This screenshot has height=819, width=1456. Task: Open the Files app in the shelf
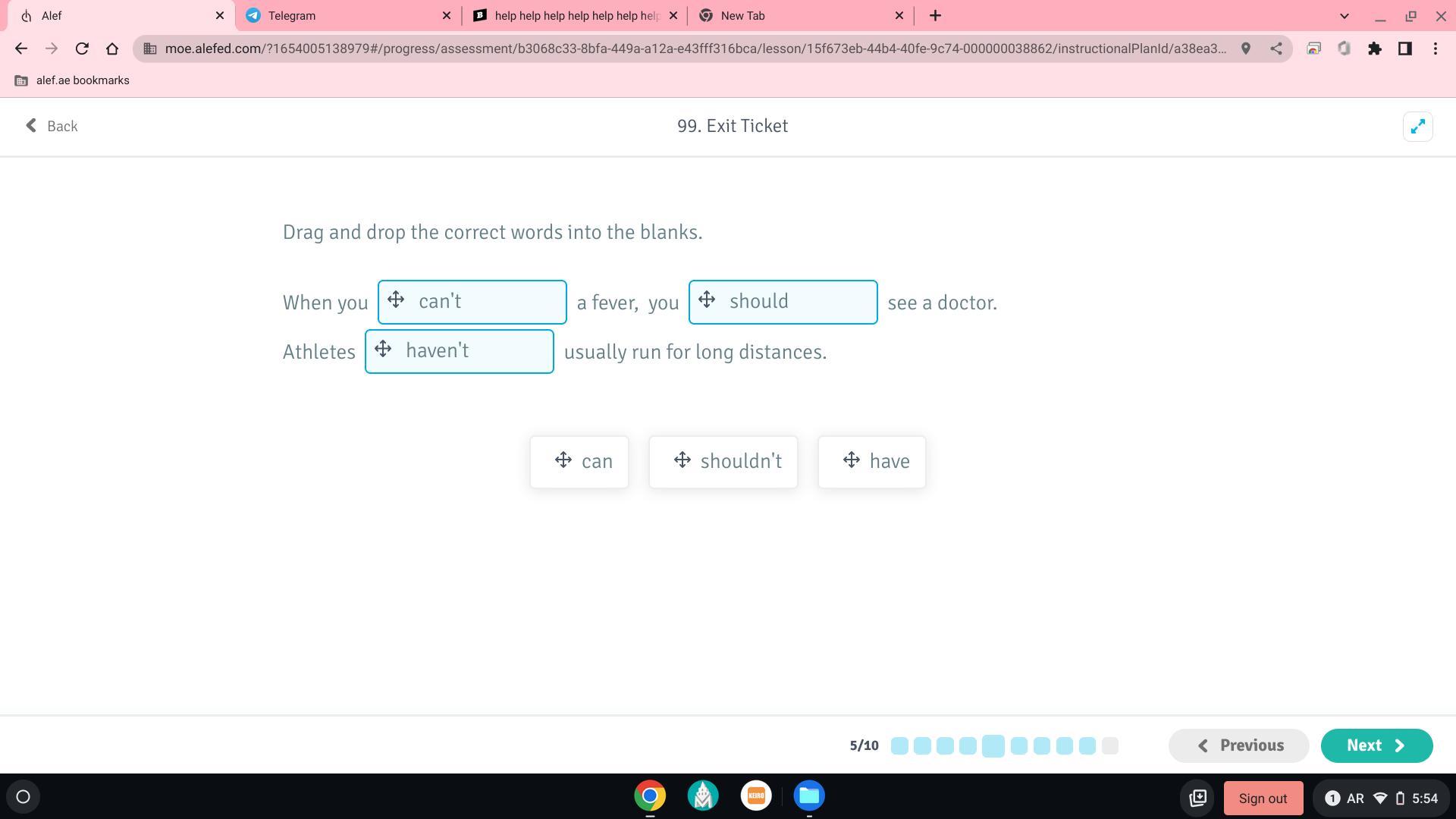click(x=809, y=795)
